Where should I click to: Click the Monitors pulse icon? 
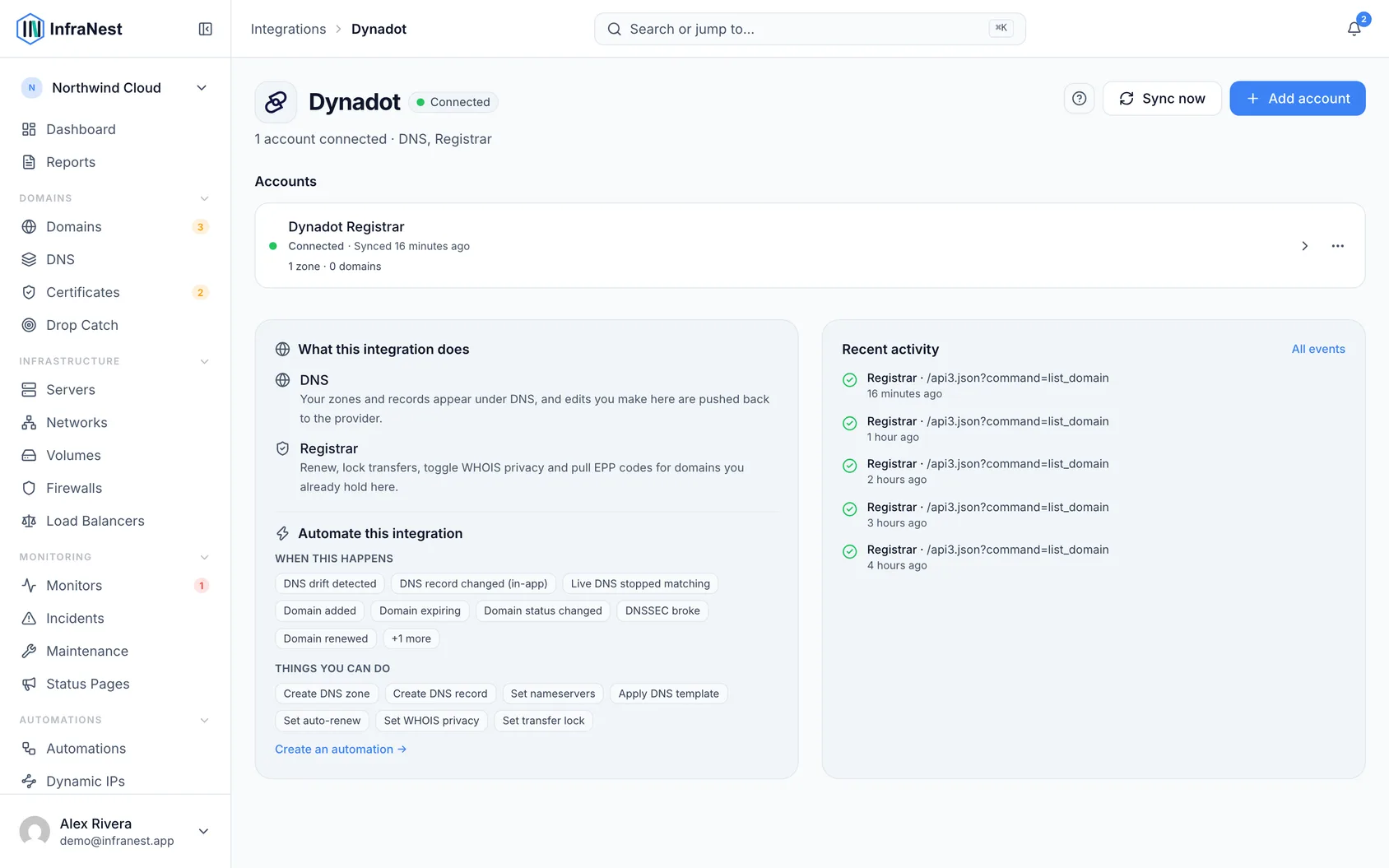[29, 585]
